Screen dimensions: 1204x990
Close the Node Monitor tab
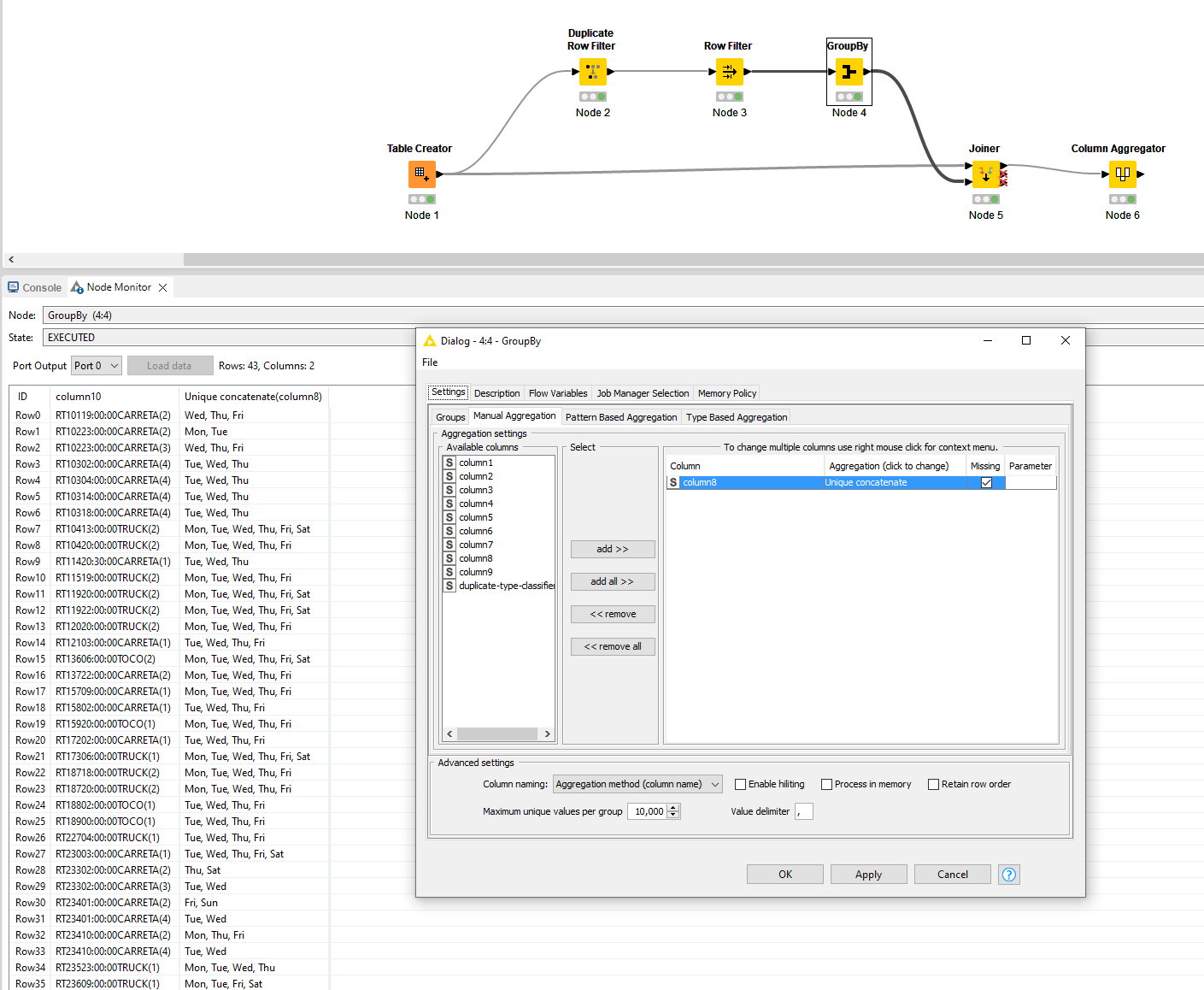click(163, 288)
